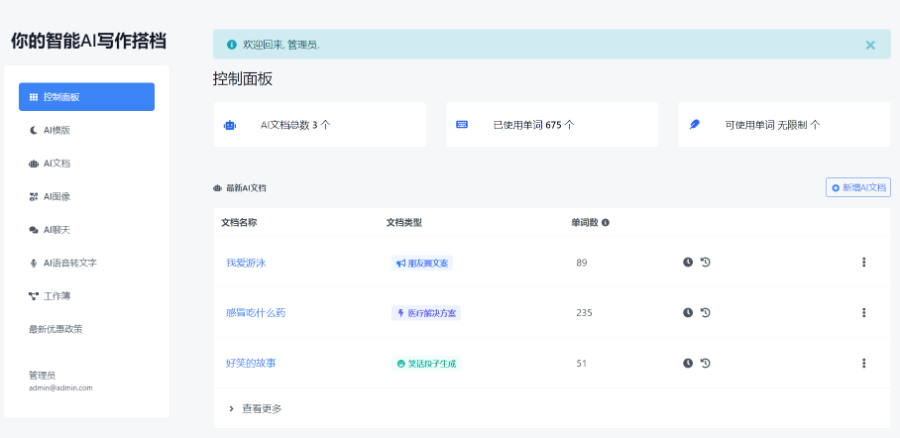Open the document 好笑的故事
The width and height of the screenshot is (900, 438).
coord(251,363)
